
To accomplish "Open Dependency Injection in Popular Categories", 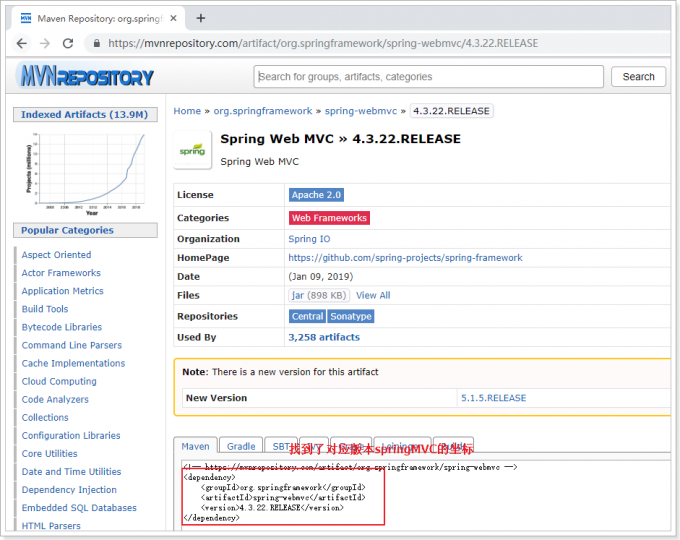I will pos(69,490).
